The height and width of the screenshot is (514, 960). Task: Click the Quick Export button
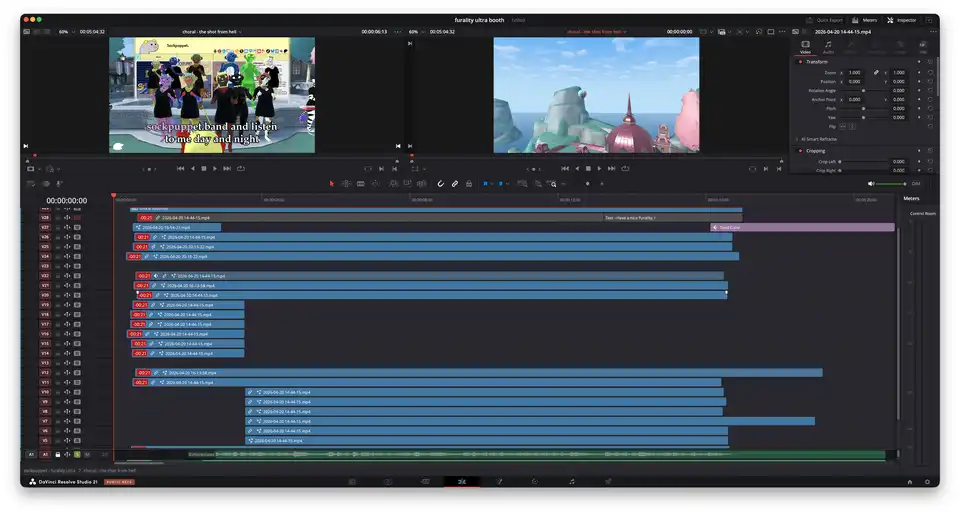tap(824, 20)
